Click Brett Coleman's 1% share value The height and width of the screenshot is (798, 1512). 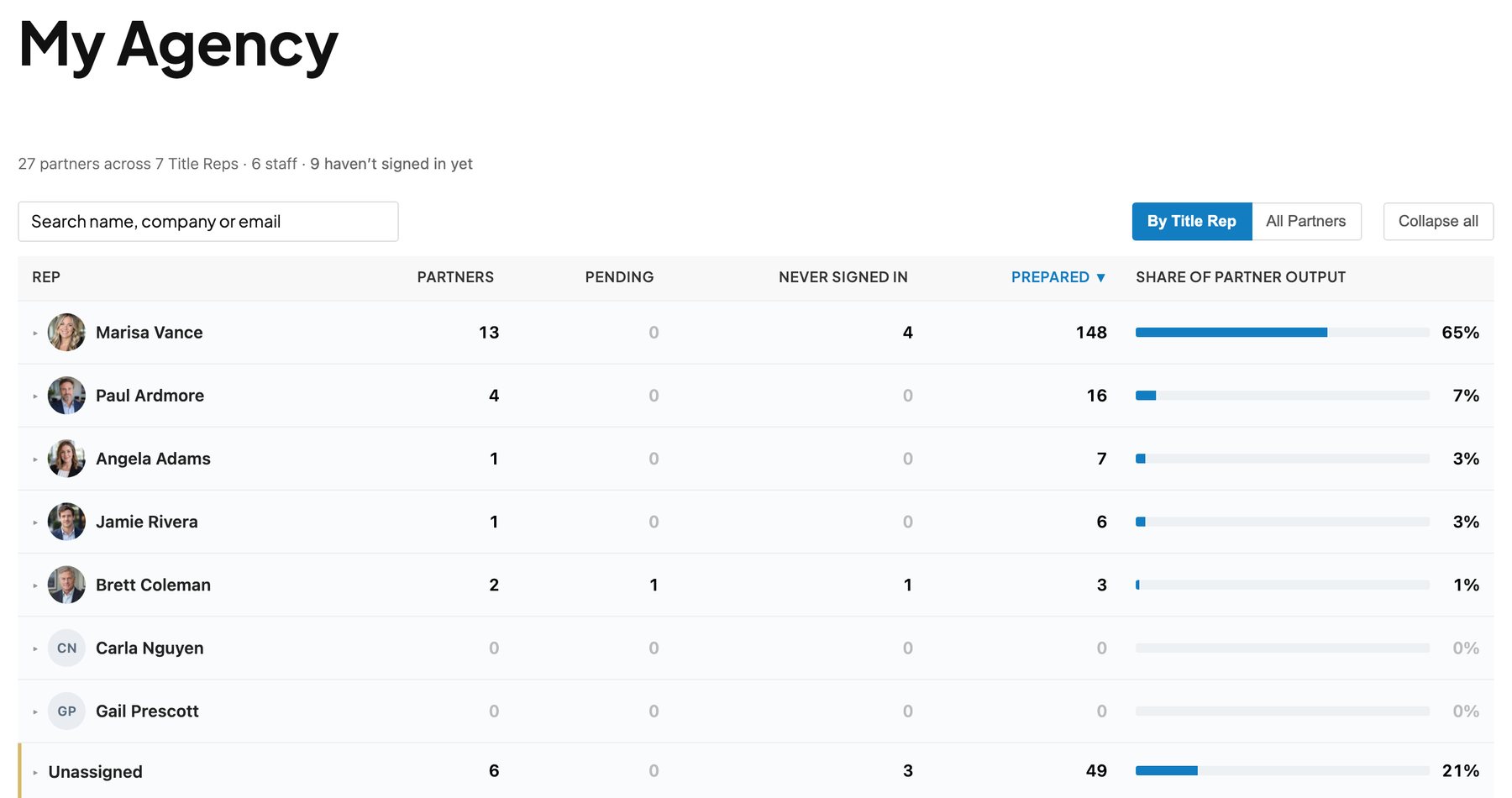1466,585
